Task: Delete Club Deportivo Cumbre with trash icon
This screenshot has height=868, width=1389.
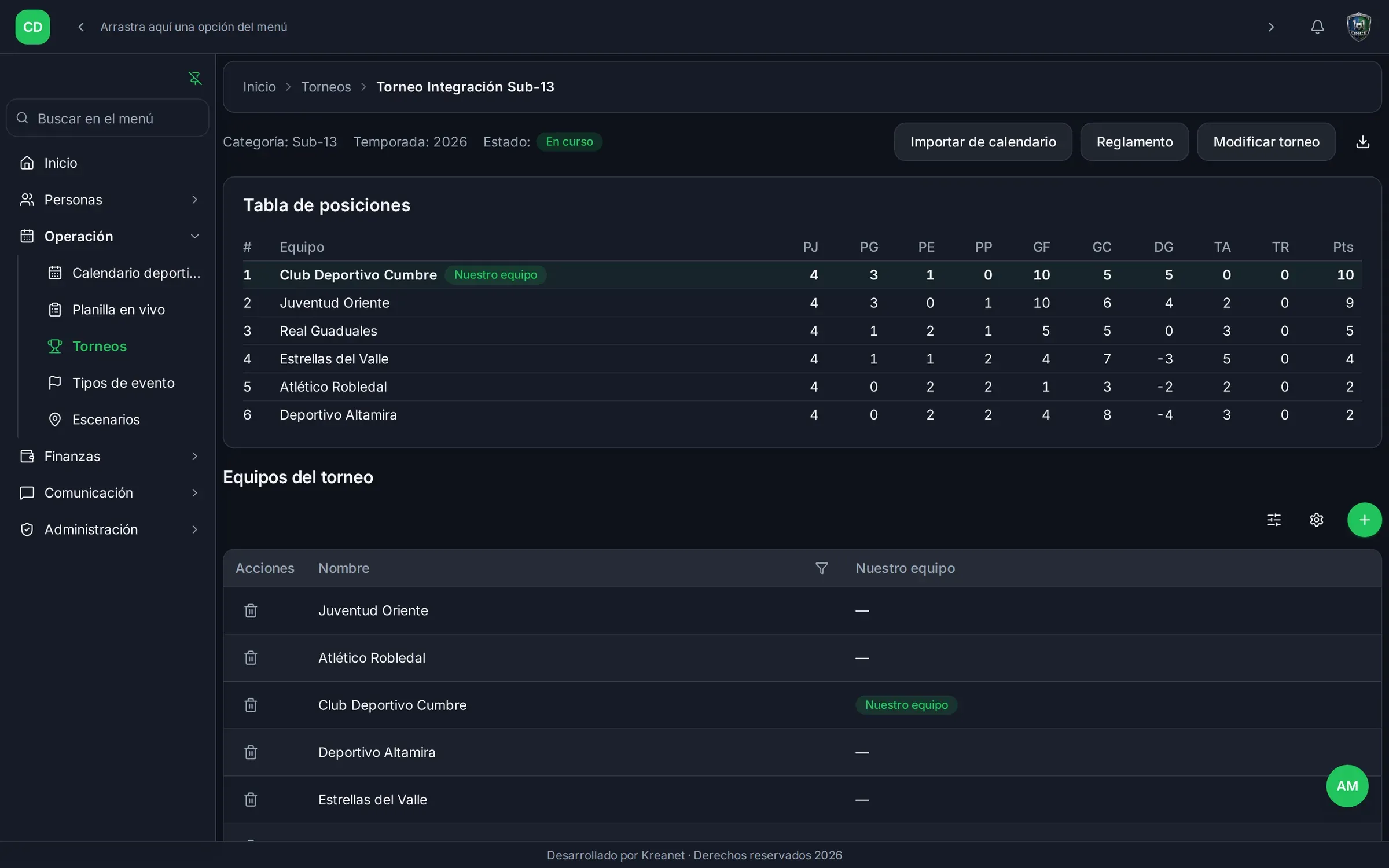Action: (x=251, y=705)
